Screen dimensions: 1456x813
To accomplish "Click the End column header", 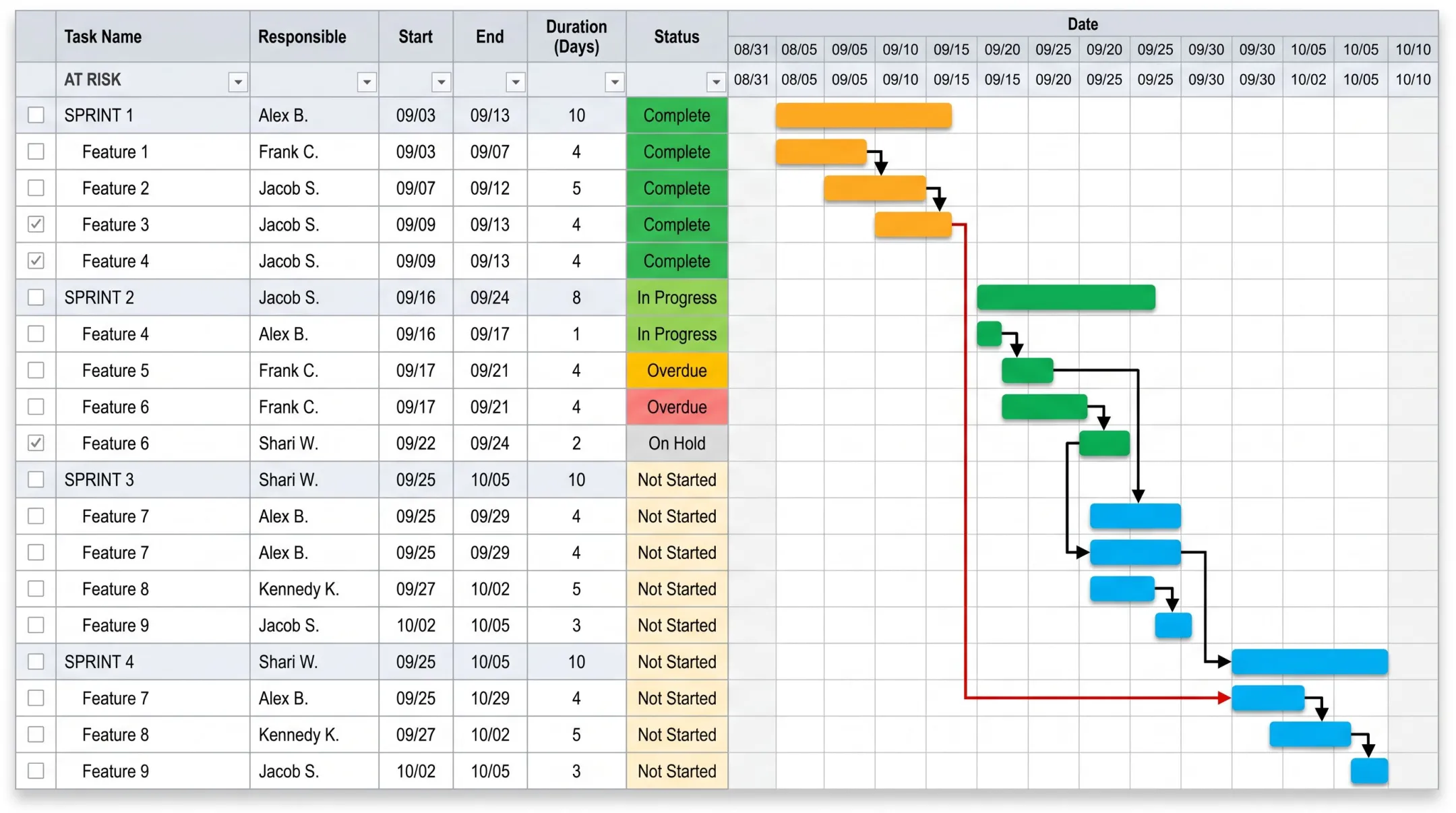I will tap(490, 36).
